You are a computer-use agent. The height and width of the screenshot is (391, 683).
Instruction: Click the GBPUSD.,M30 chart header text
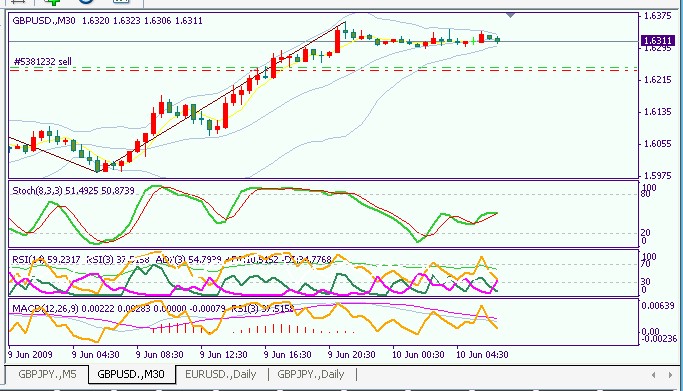coord(108,20)
